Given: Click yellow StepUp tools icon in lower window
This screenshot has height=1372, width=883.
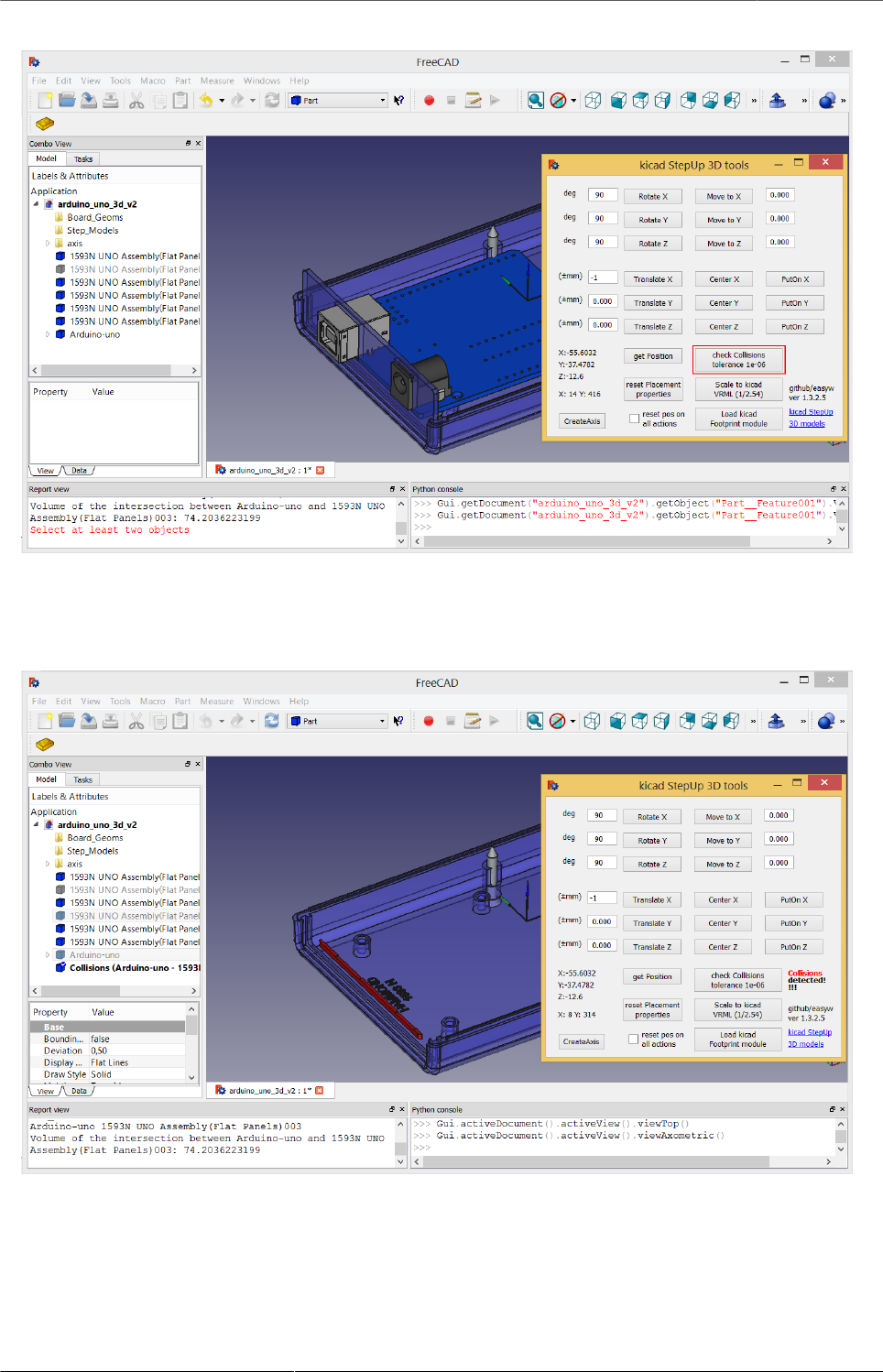Looking at the screenshot, I should 45,744.
